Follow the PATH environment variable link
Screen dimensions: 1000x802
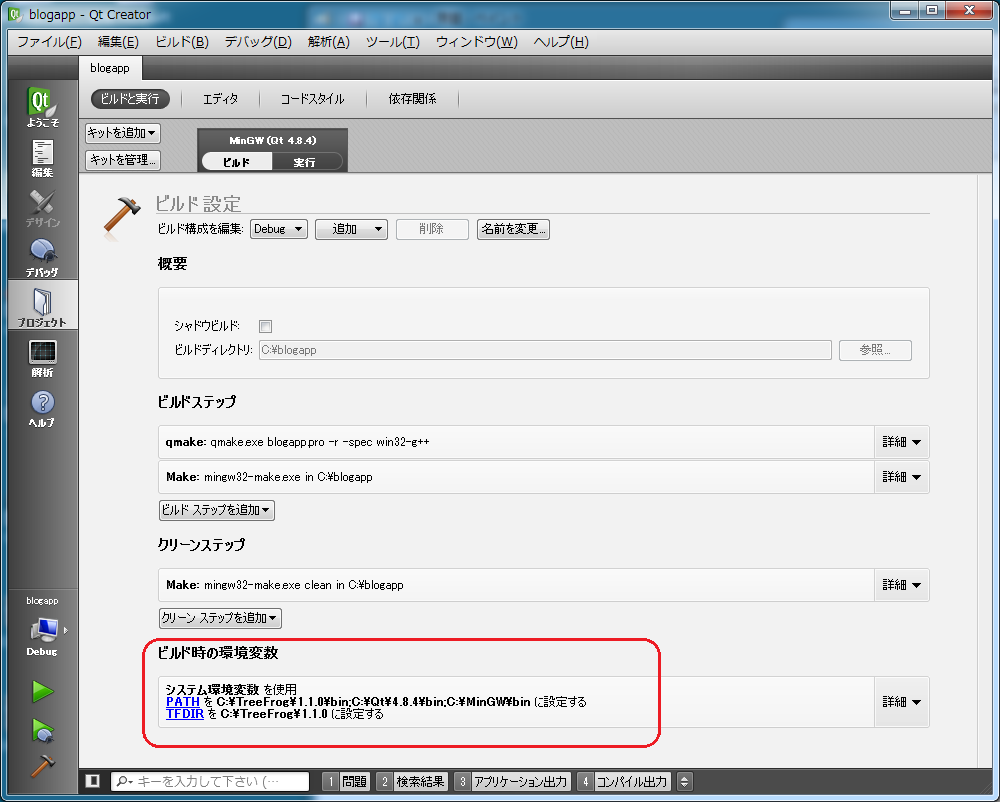[182, 702]
